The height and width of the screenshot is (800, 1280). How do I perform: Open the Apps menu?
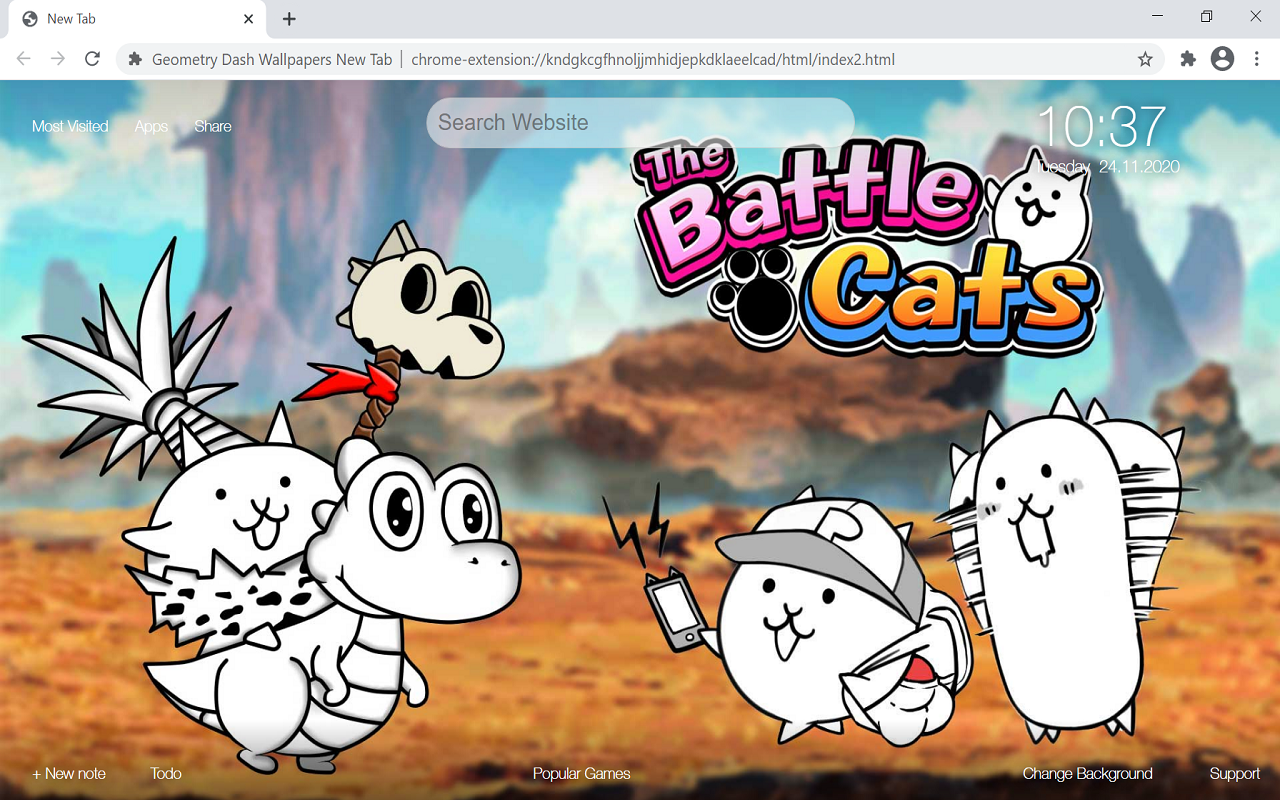(151, 126)
